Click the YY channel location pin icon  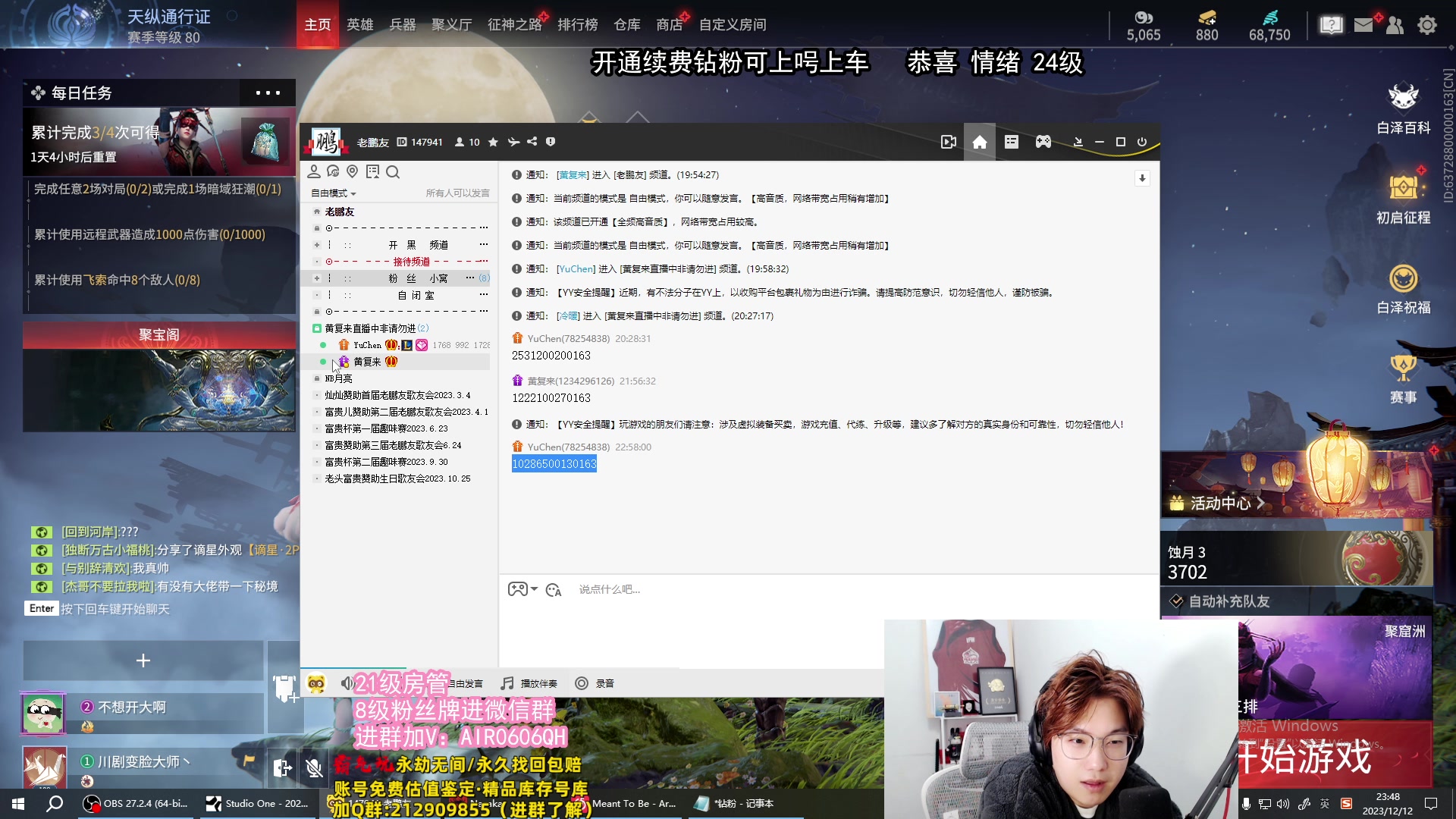coord(352,172)
